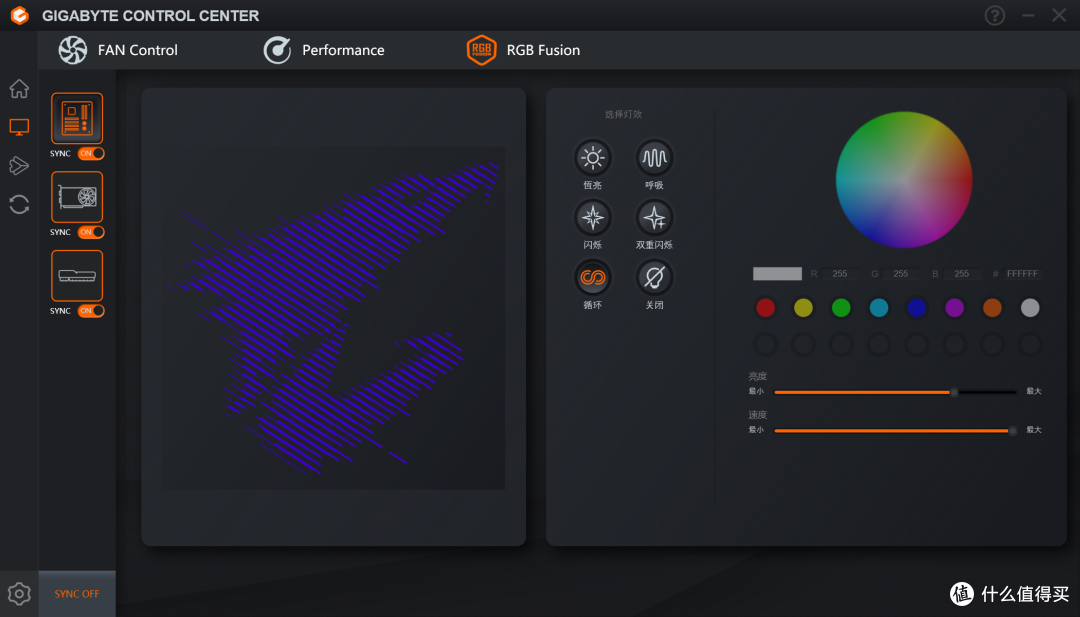
Task: Click the B value field
Action: [962, 273]
